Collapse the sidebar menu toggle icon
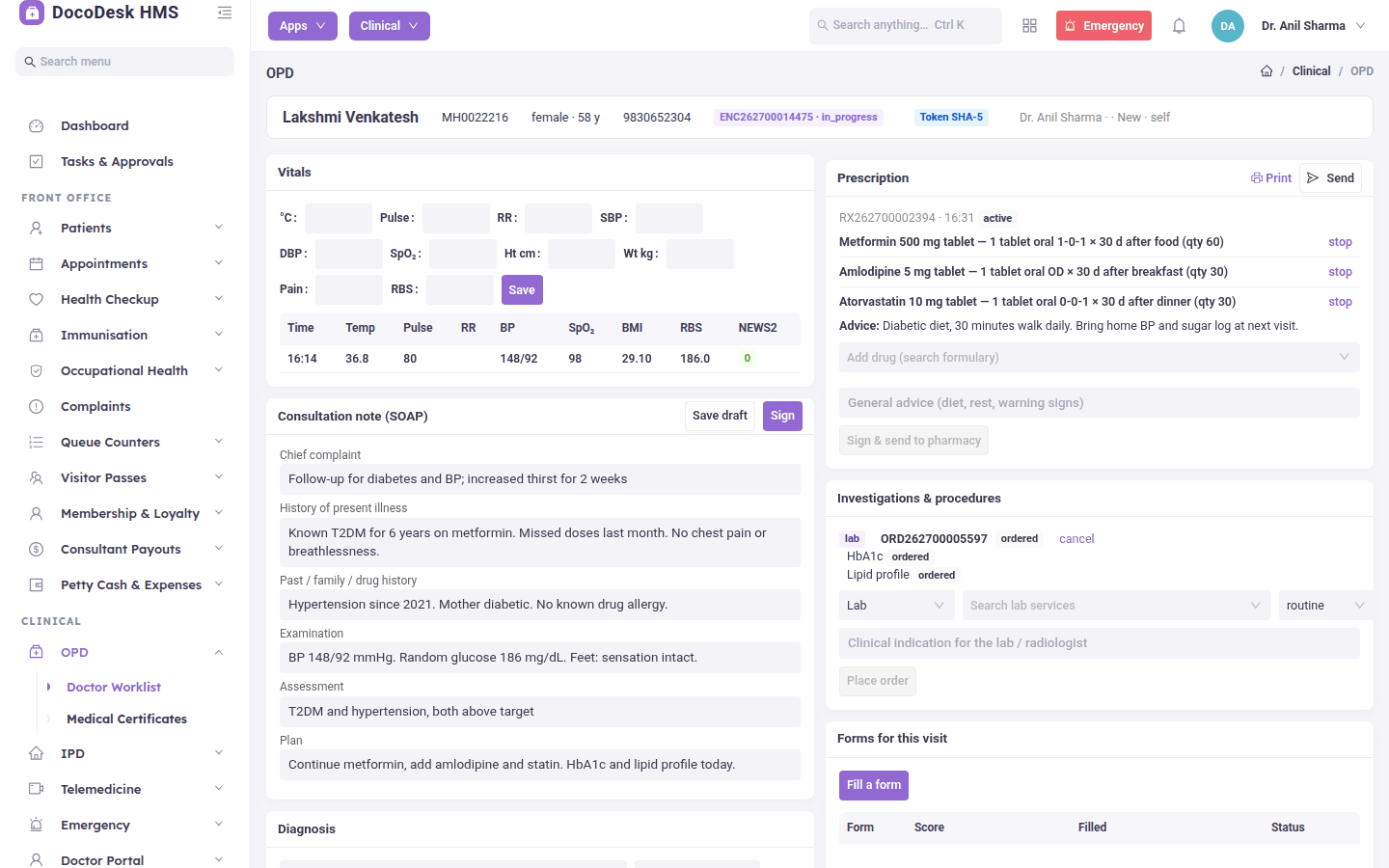The width and height of the screenshot is (1389, 868). pos(225,13)
